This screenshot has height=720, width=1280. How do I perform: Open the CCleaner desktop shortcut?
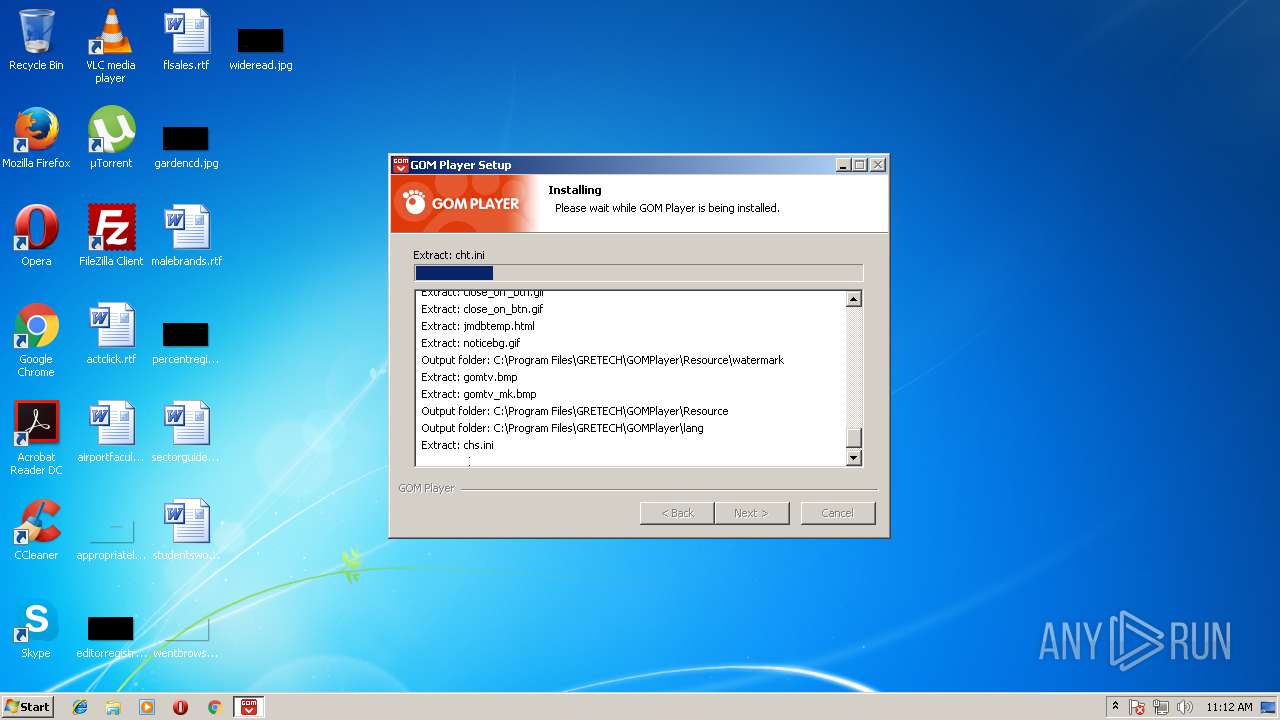[36, 530]
